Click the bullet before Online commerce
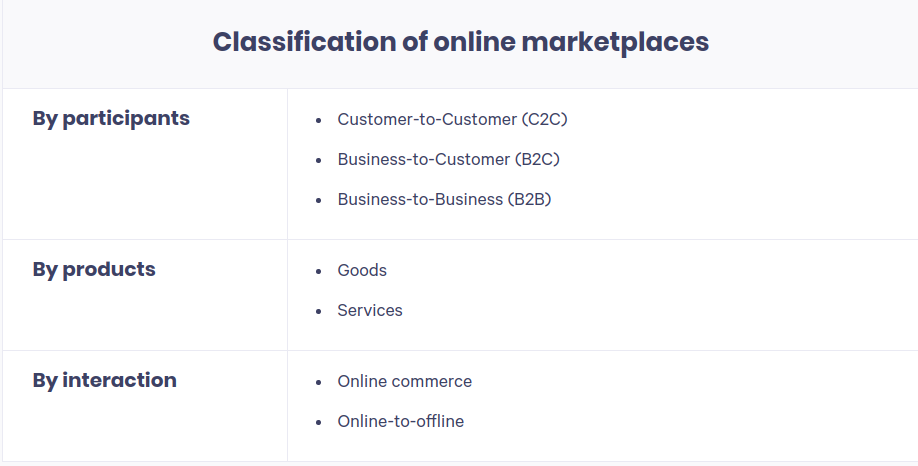The image size is (918, 466). 318,382
